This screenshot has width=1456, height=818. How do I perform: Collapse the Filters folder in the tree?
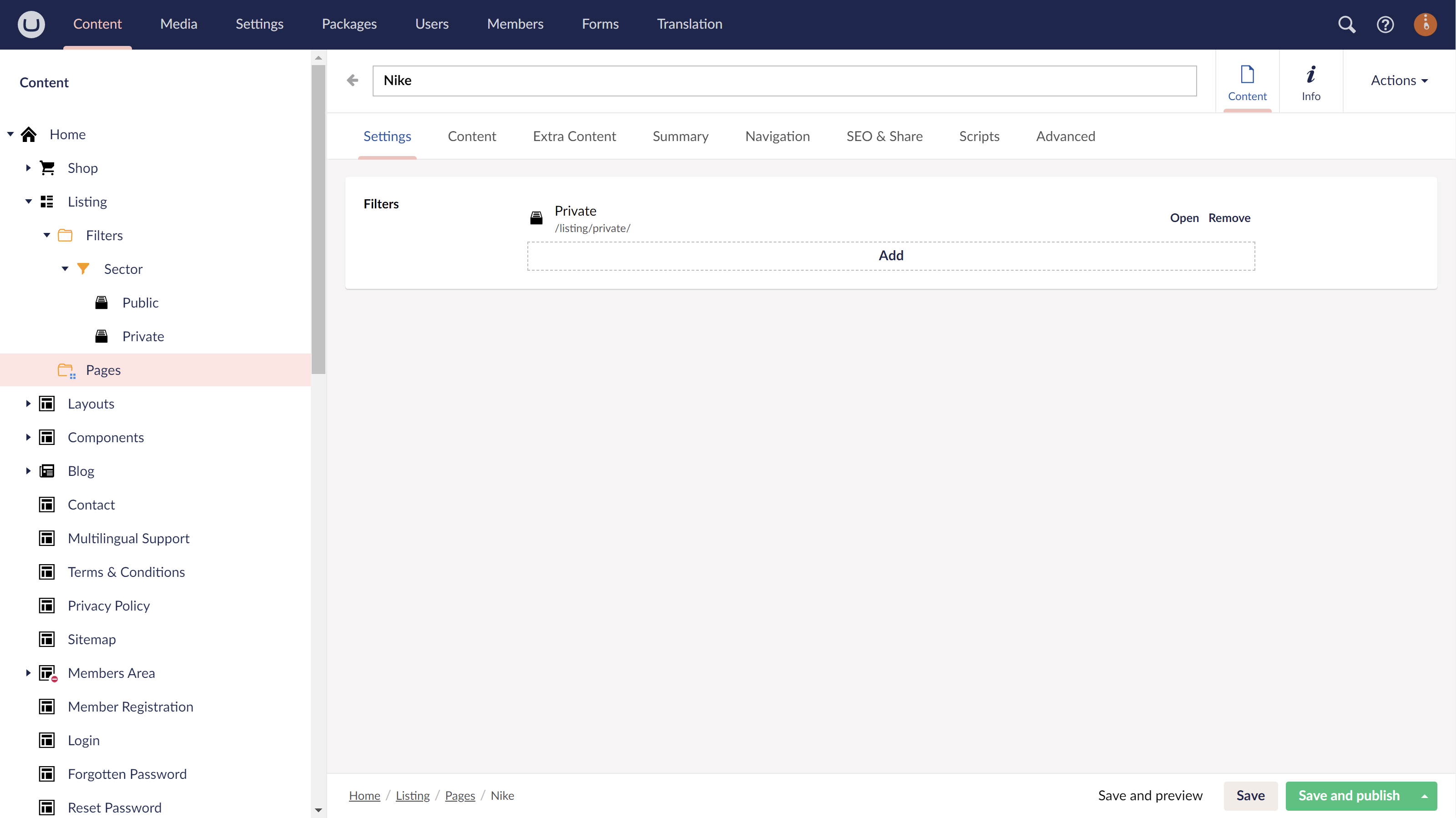point(46,235)
